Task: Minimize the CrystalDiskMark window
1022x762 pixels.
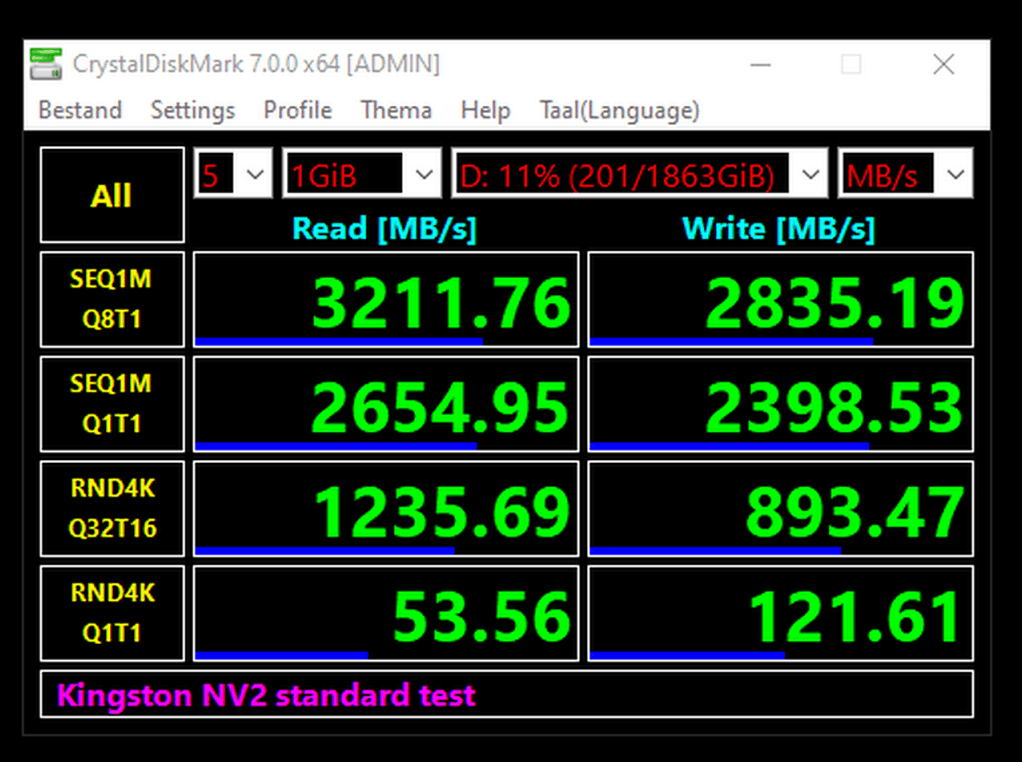Action: click(760, 65)
